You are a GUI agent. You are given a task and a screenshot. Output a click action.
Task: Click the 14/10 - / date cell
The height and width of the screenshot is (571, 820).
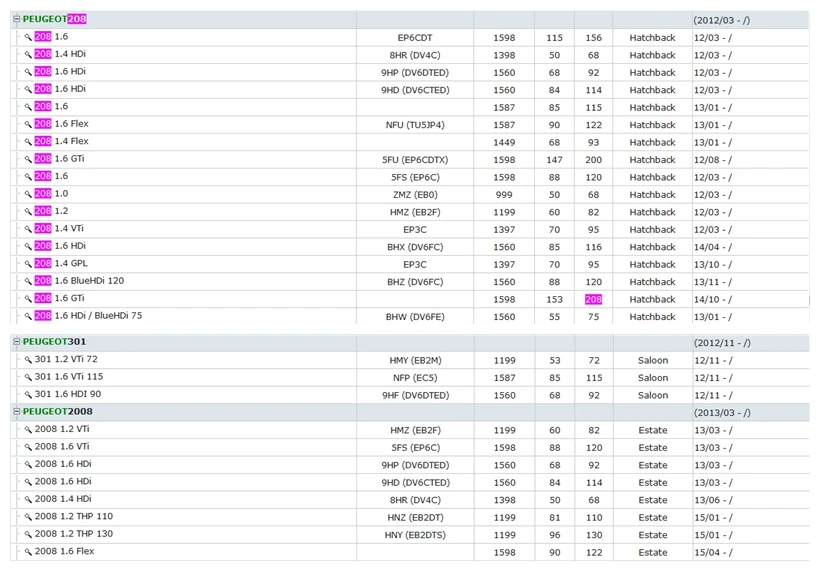713,299
